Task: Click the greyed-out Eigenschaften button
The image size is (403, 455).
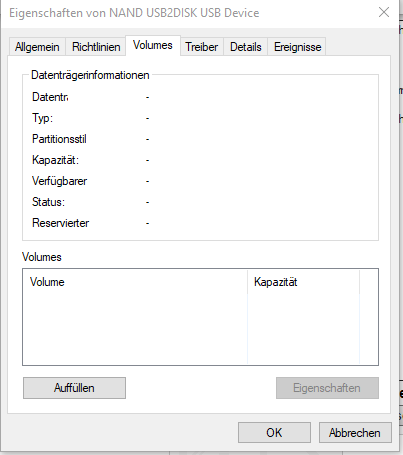Action: 327,388
